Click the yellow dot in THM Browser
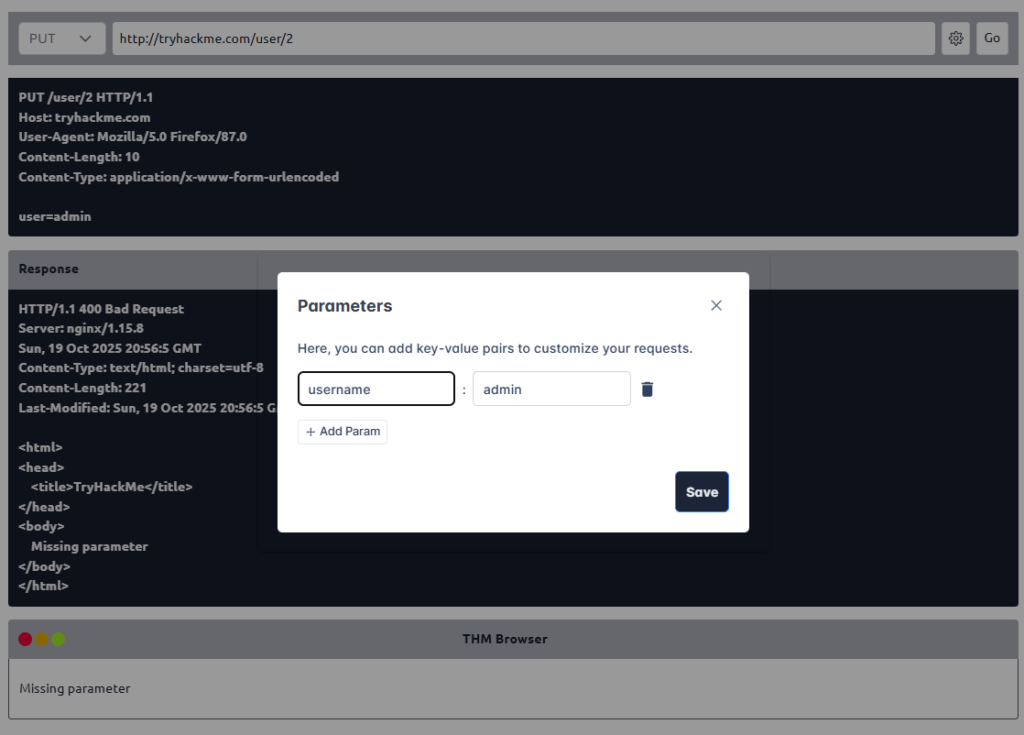This screenshot has height=735, width=1024. click(x=42, y=639)
